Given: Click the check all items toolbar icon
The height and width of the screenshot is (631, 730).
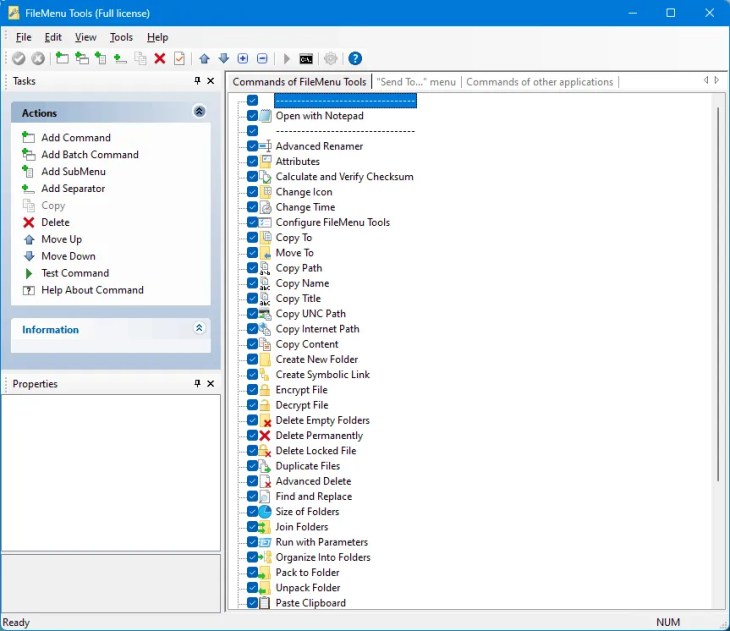Looking at the screenshot, I should pos(179,58).
